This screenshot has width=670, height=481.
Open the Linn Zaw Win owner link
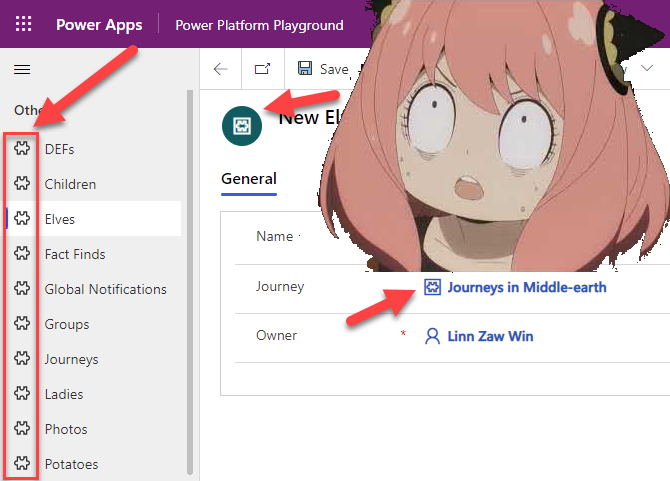click(x=490, y=336)
